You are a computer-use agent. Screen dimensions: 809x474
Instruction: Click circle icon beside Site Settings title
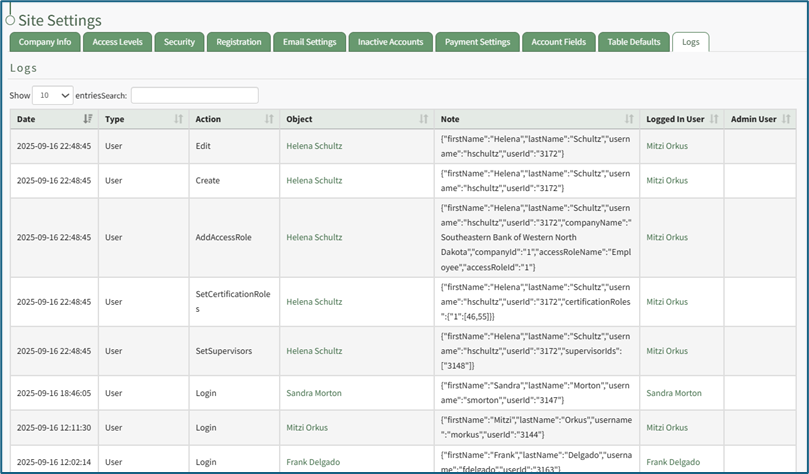coord(10,20)
